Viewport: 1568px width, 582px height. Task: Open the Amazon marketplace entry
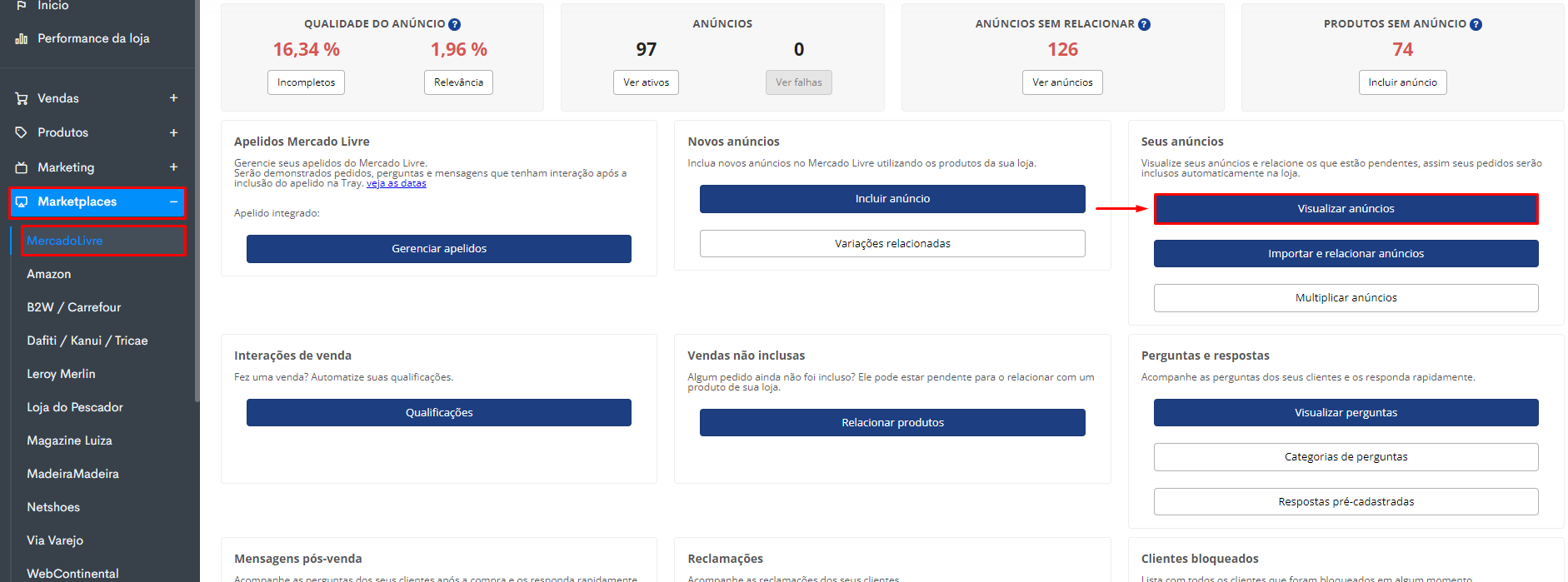pos(48,274)
